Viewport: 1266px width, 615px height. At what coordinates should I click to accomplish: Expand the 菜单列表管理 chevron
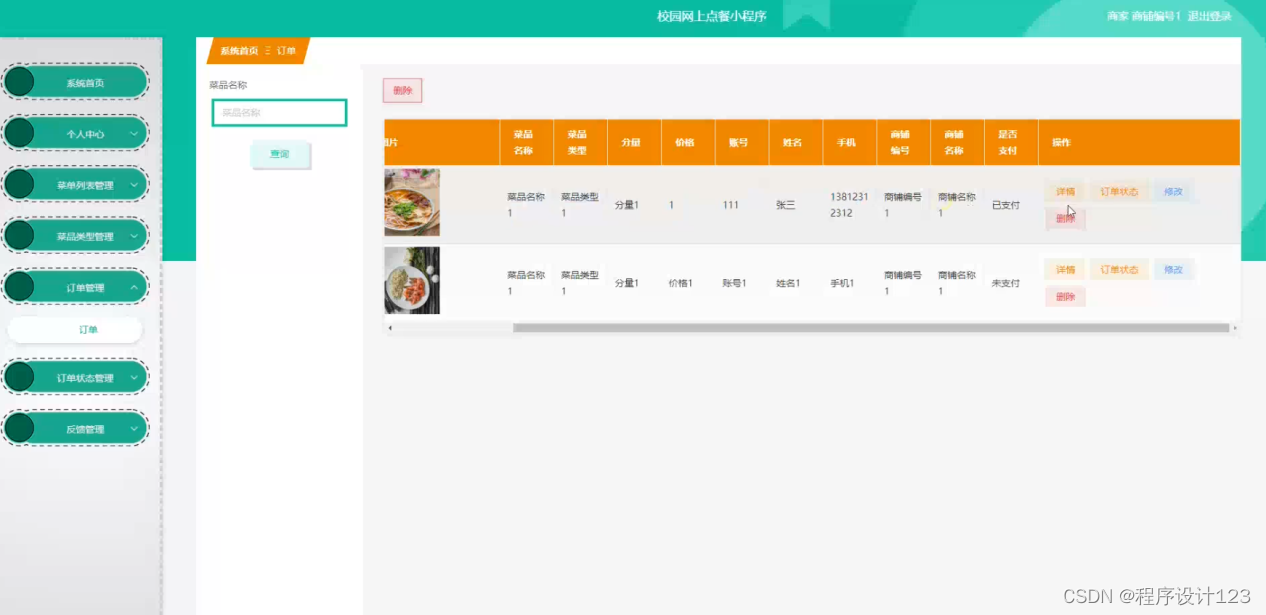[x=134, y=184]
